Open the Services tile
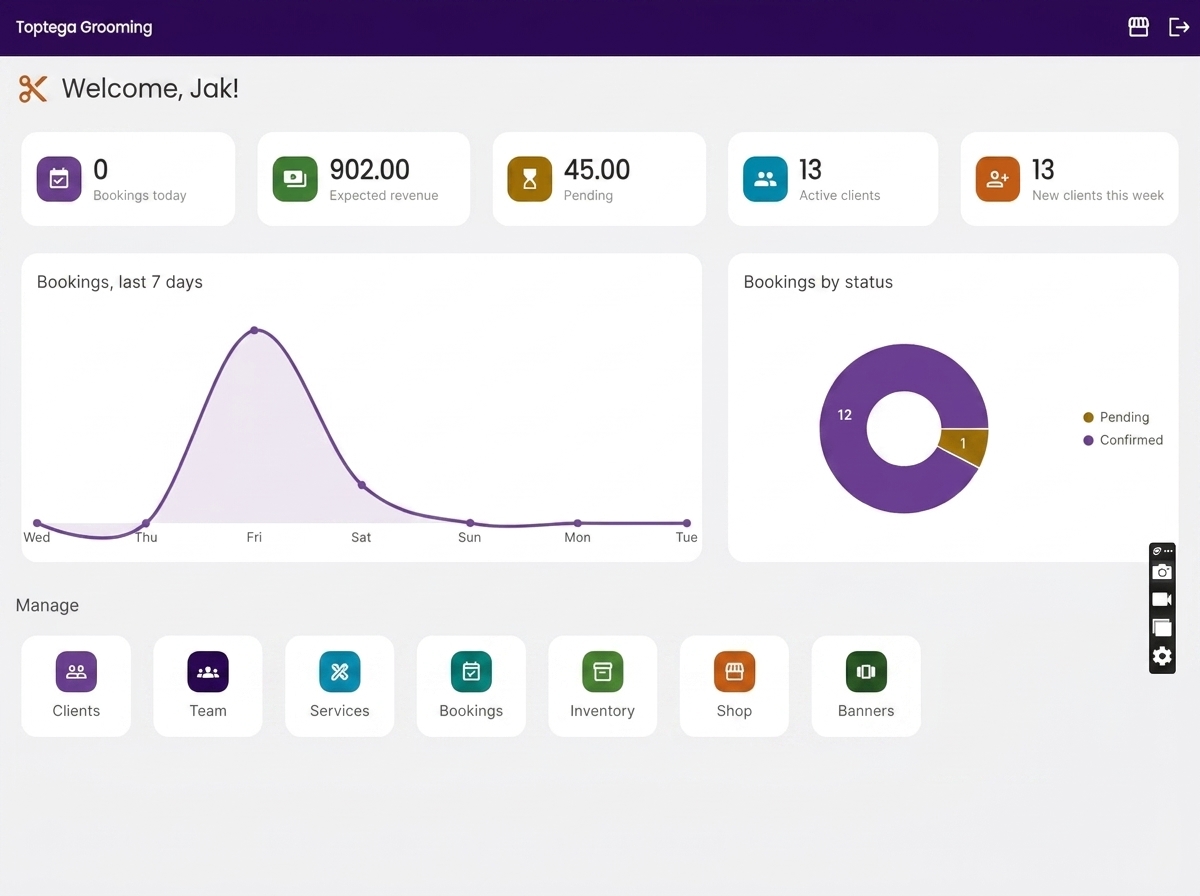The width and height of the screenshot is (1200, 896). pos(340,686)
